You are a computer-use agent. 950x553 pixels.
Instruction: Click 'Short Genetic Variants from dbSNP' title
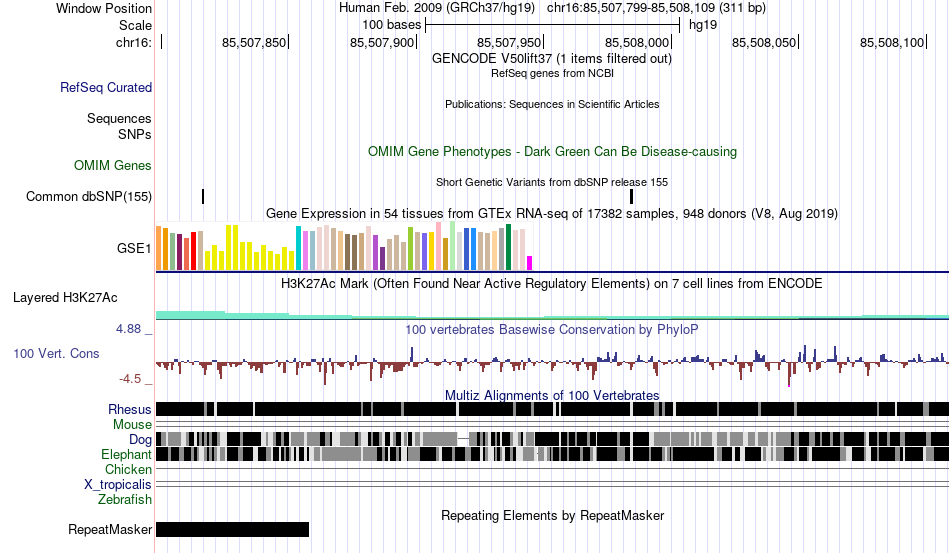point(552,182)
